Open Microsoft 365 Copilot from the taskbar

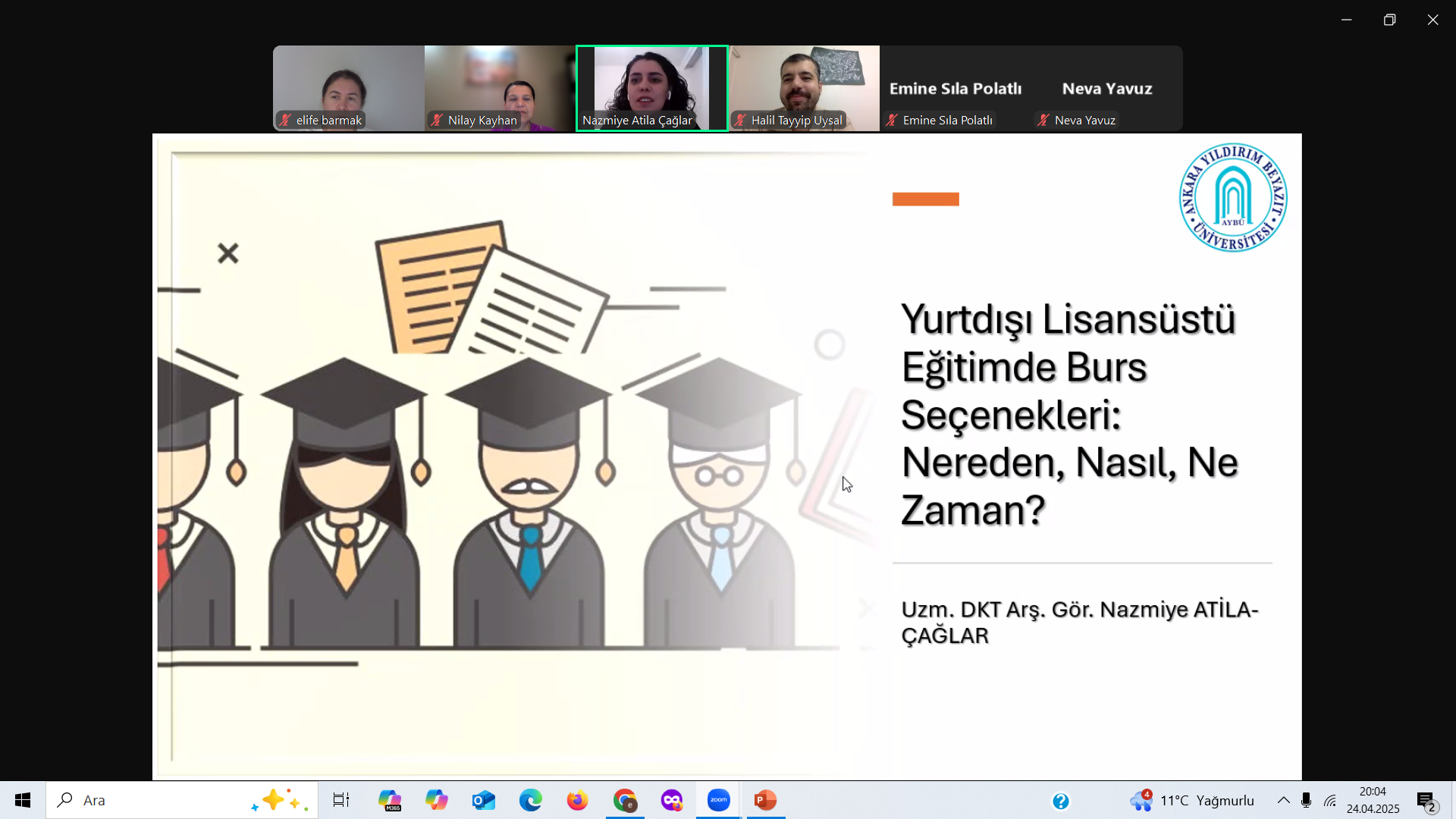click(x=390, y=800)
